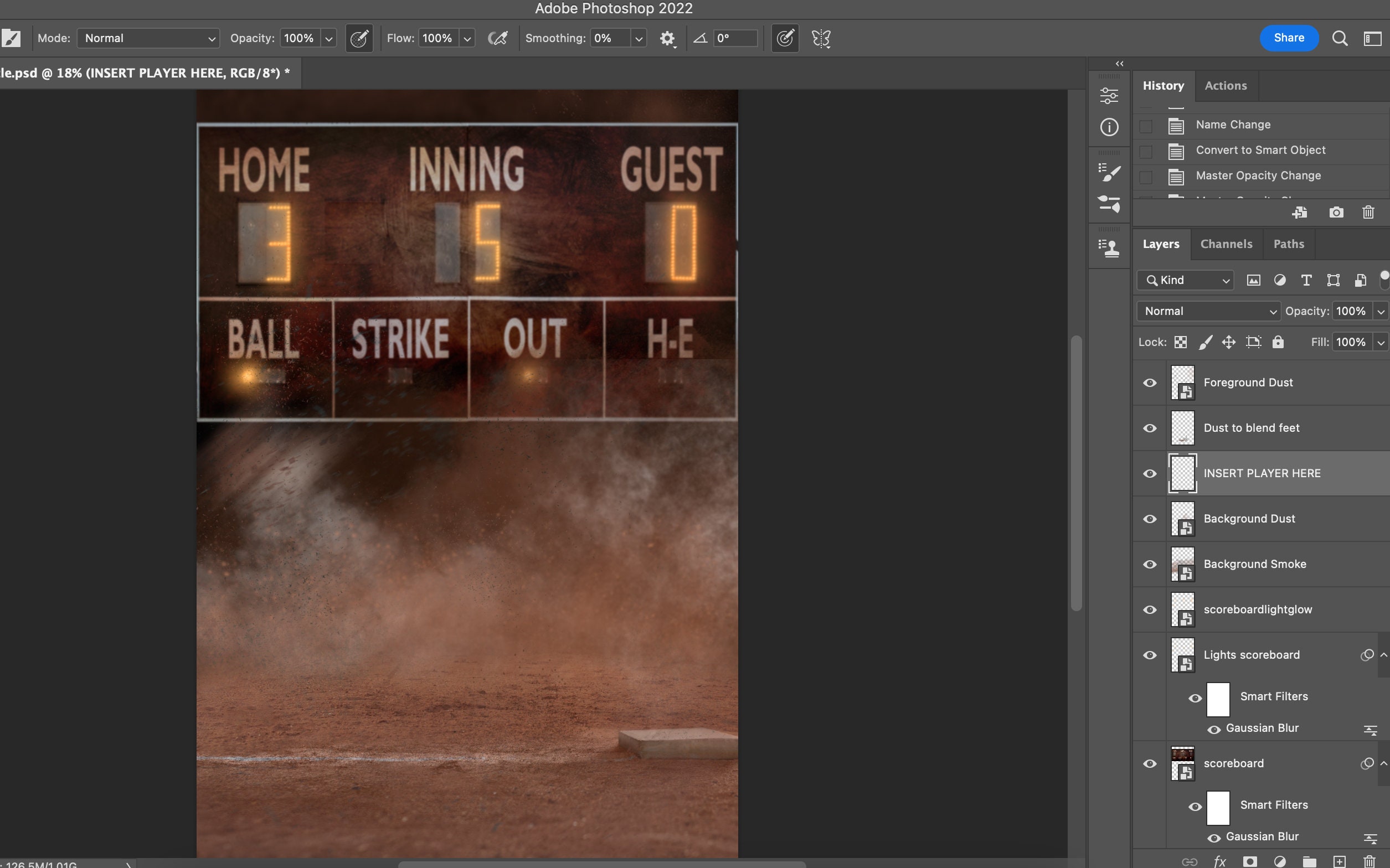
Task: Select the INSERT PLAYER HERE layer thumbnail
Action: point(1182,472)
